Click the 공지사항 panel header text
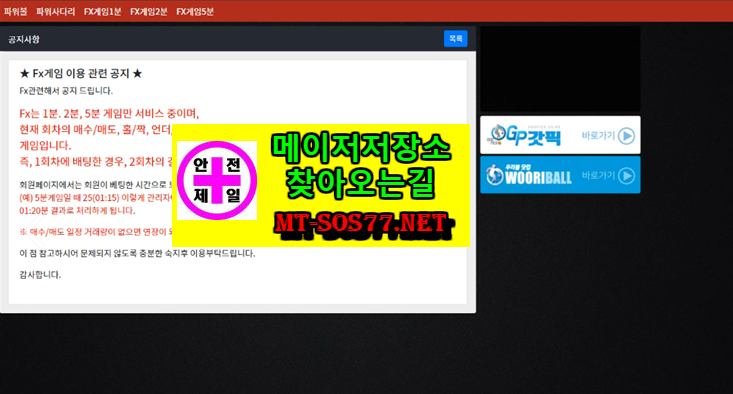 [24, 39]
